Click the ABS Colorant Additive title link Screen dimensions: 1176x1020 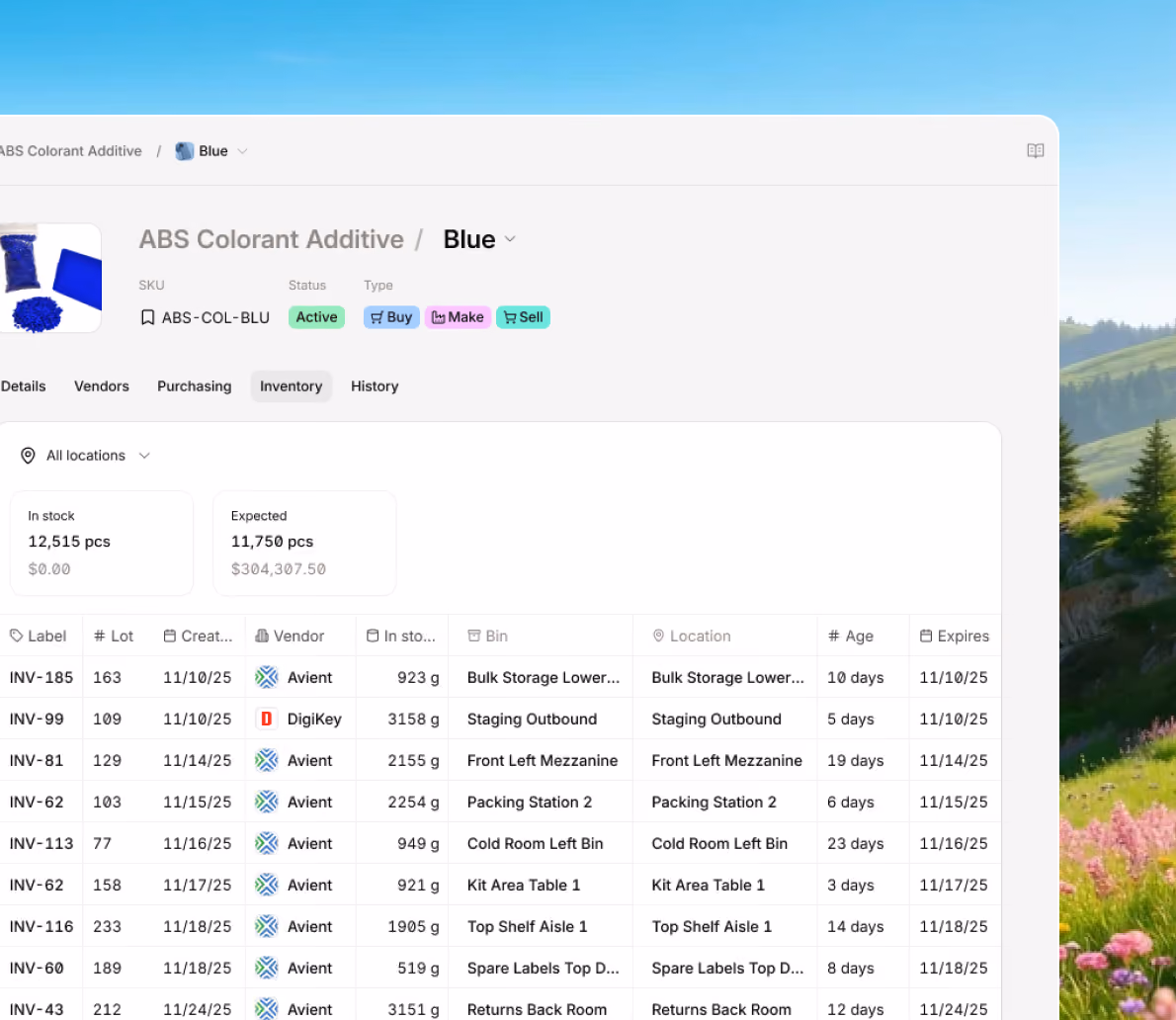click(x=272, y=239)
